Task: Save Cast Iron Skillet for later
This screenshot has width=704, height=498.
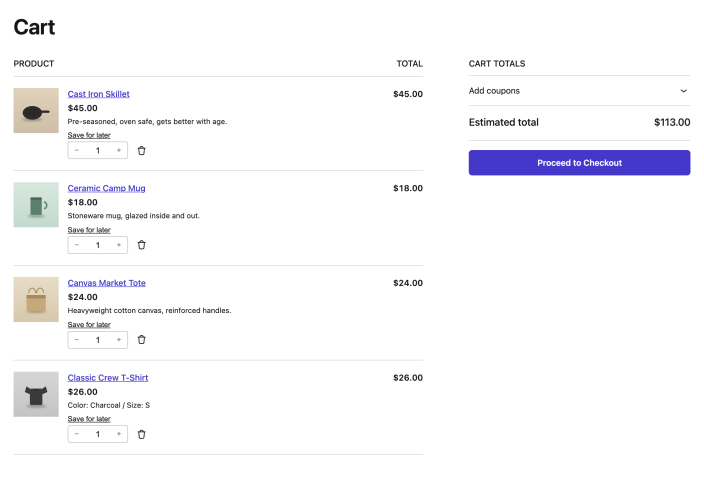Action: tap(89, 135)
